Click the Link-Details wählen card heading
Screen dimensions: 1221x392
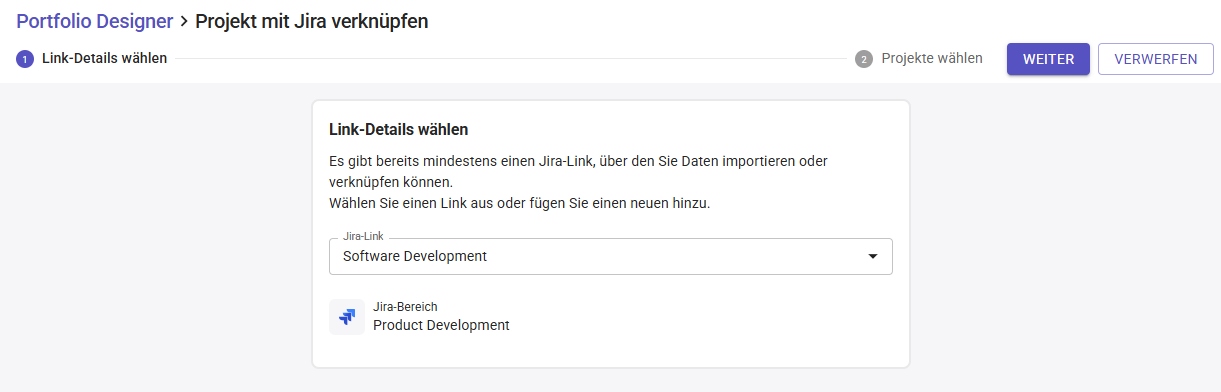point(399,129)
